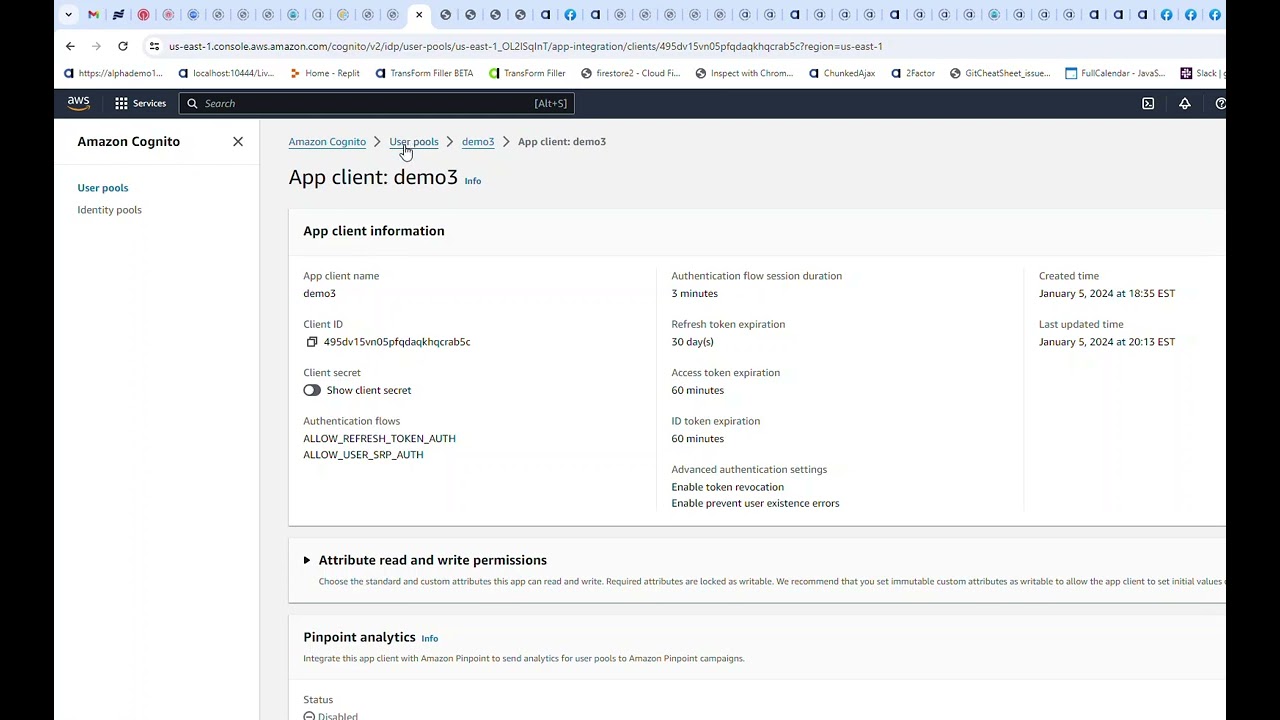
Task: Switch to the blue wave icon tab
Action: 118,15
